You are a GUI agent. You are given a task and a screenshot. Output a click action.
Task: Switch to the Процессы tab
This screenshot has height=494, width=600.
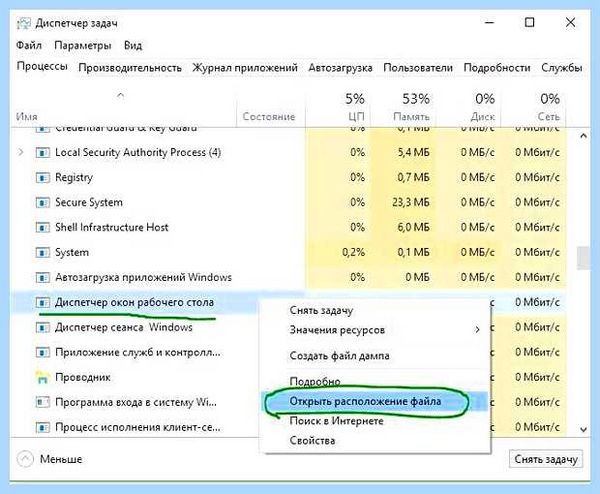pyautogui.click(x=42, y=66)
